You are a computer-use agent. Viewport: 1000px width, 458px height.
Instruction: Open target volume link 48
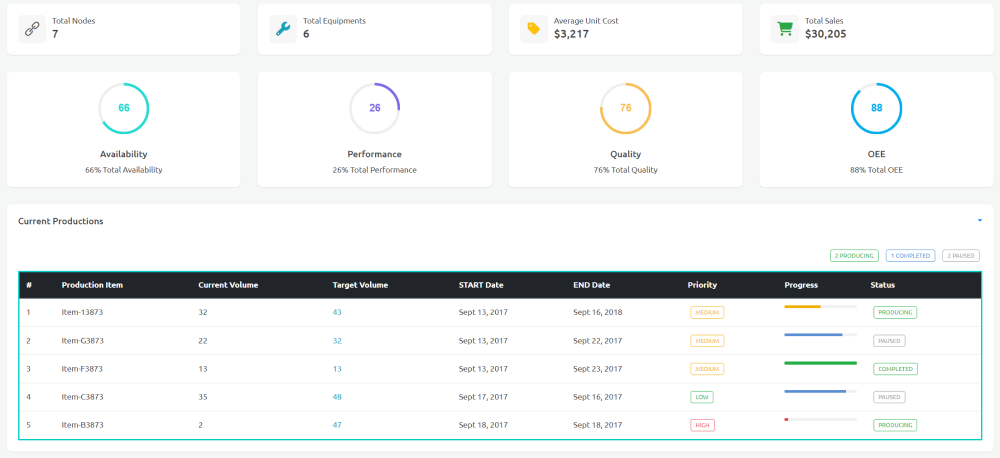click(x=337, y=397)
